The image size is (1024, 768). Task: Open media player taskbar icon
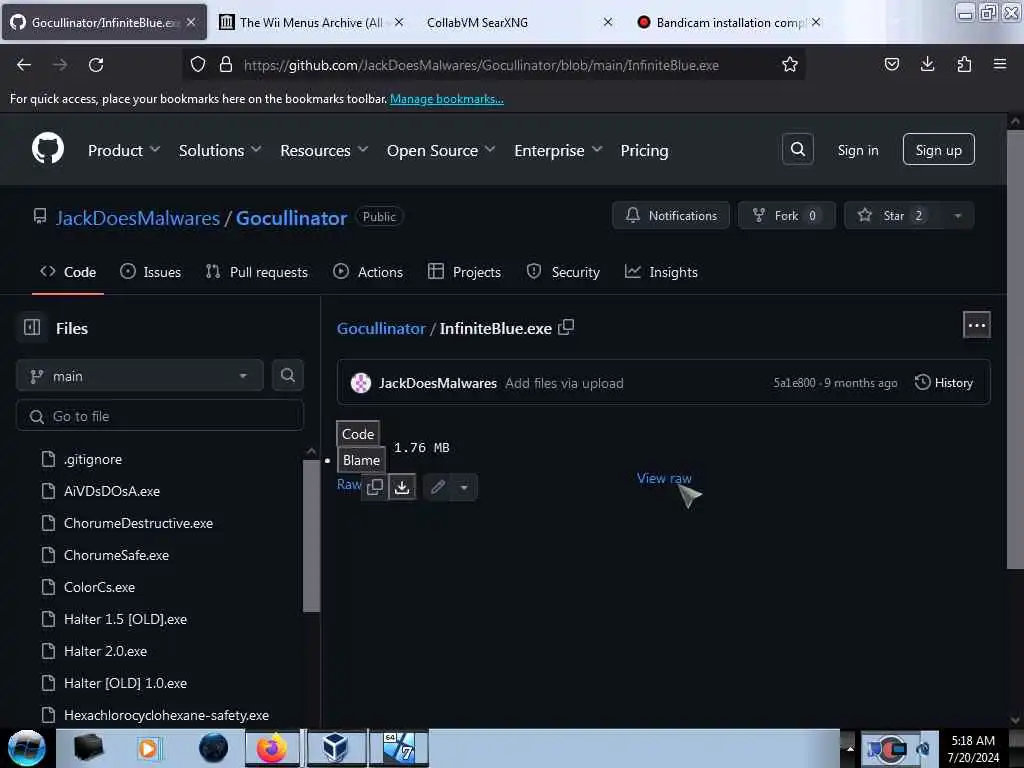coord(148,748)
